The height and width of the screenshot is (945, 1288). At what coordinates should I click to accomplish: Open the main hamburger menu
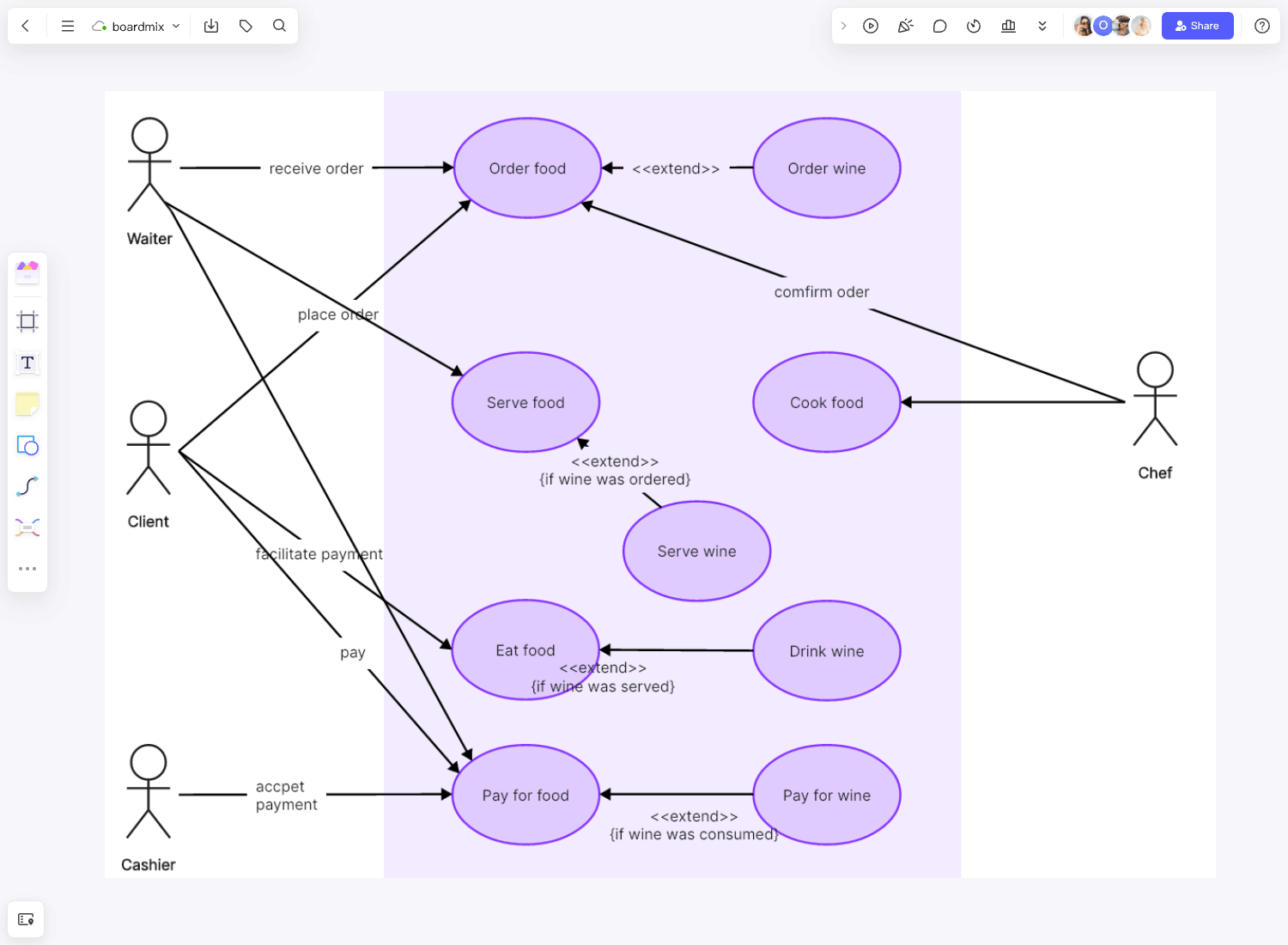pos(67,26)
